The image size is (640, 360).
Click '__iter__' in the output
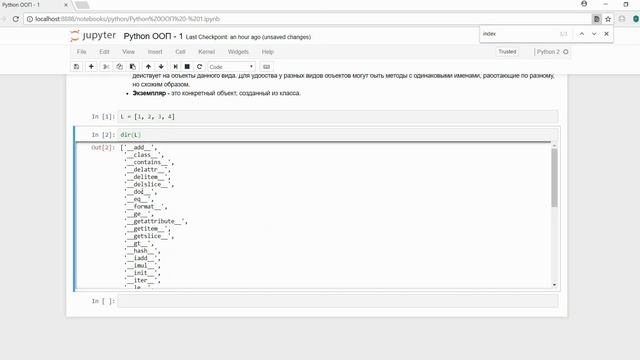(x=141, y=281)
